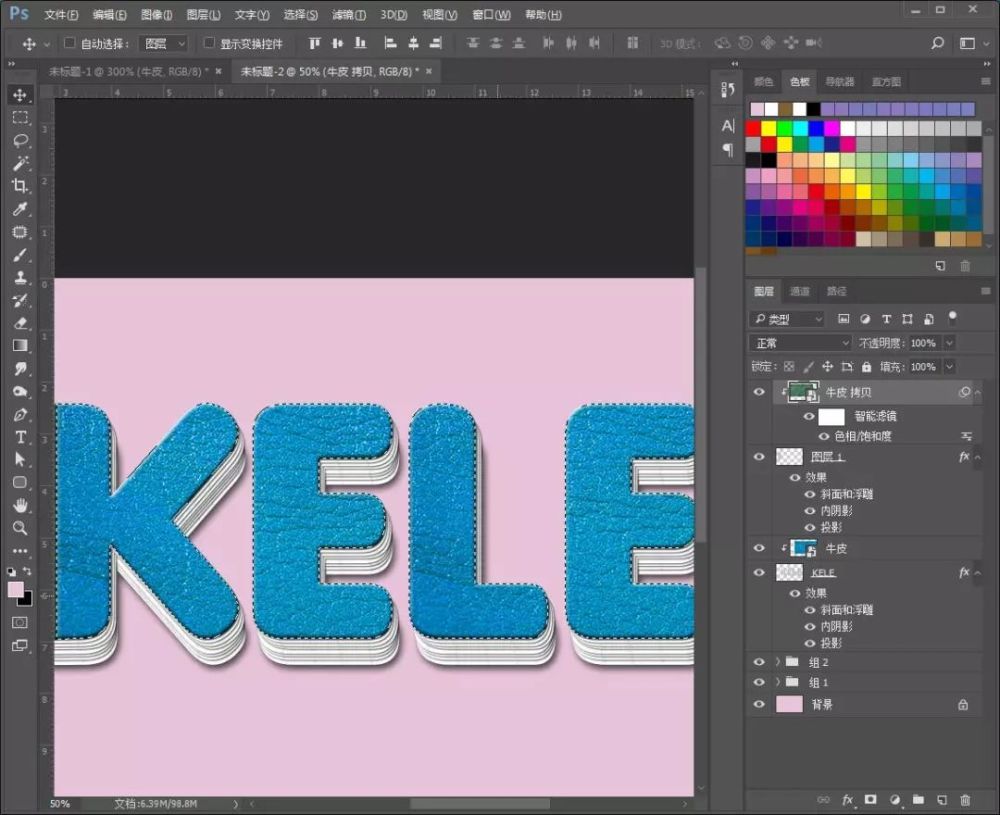1000x815 pixels.
Task: Enable the 自动选择 checkbox
Action: click(x=70, y=43)
